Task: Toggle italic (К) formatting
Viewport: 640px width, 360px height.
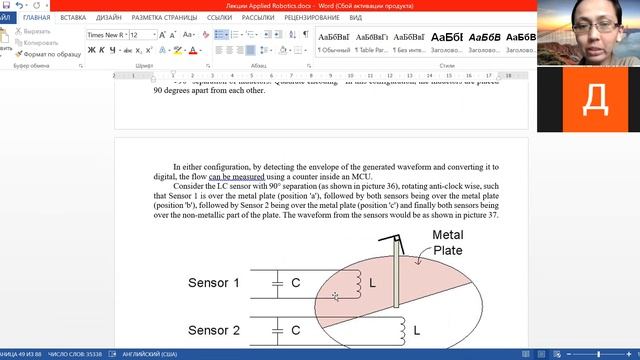Action: (102, 50)
